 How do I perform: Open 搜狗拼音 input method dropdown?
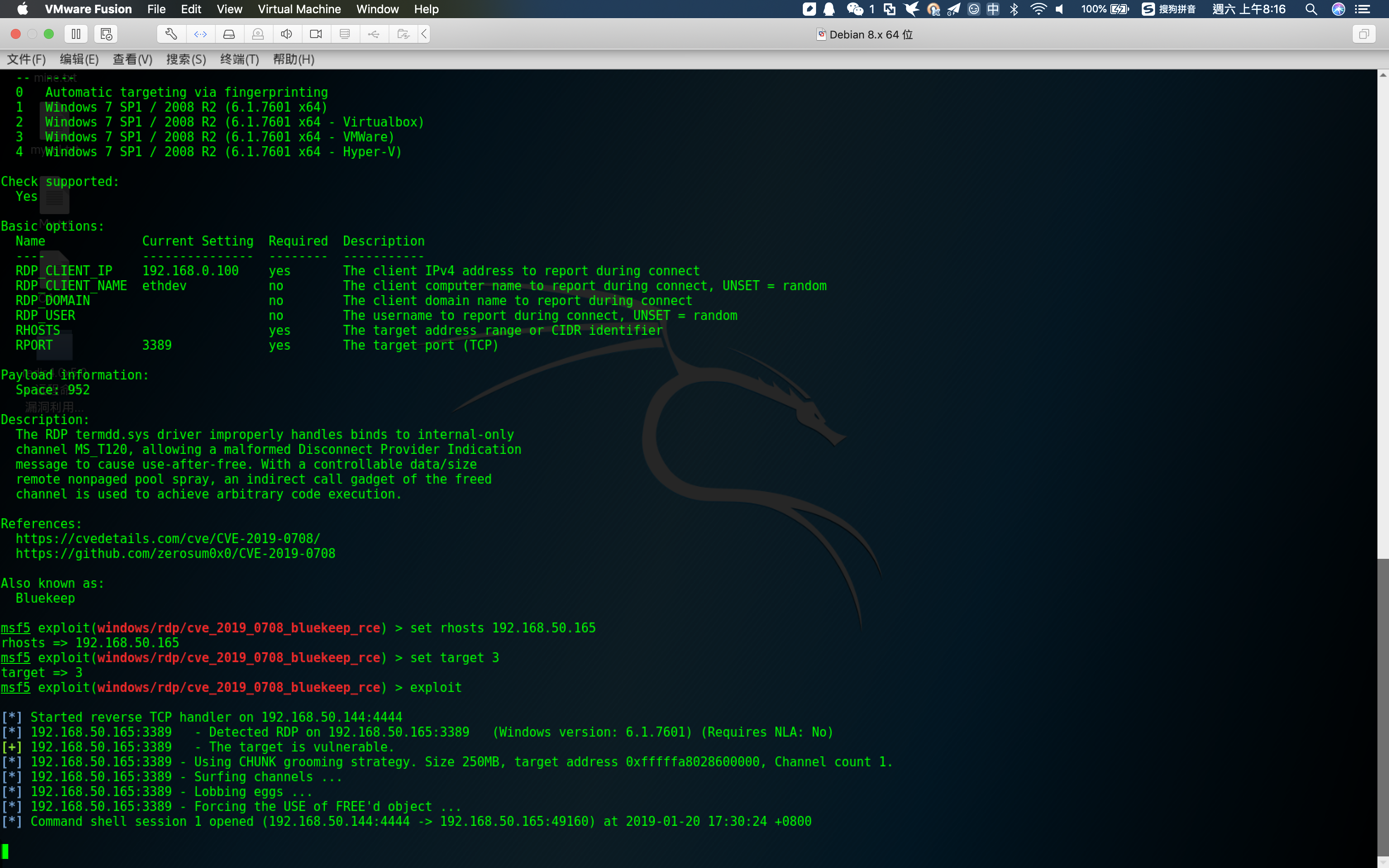[x=1169, y=9]
